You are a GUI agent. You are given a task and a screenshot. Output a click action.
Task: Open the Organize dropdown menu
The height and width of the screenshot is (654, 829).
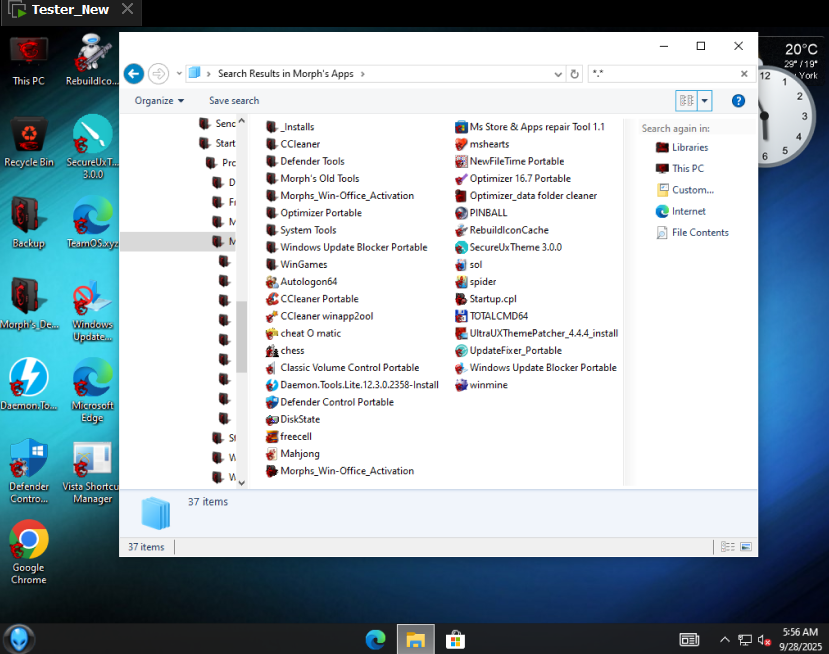pyautogui.click(x=159, y=101)
